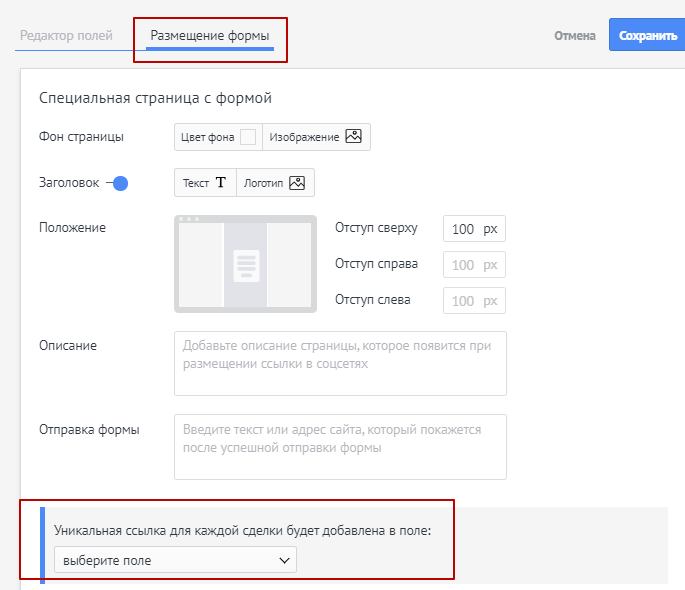Select the Логотип header option
Image resolution: width=685 pixels, height=590 pixels.
pyautogui.click(x=275, y=183)
